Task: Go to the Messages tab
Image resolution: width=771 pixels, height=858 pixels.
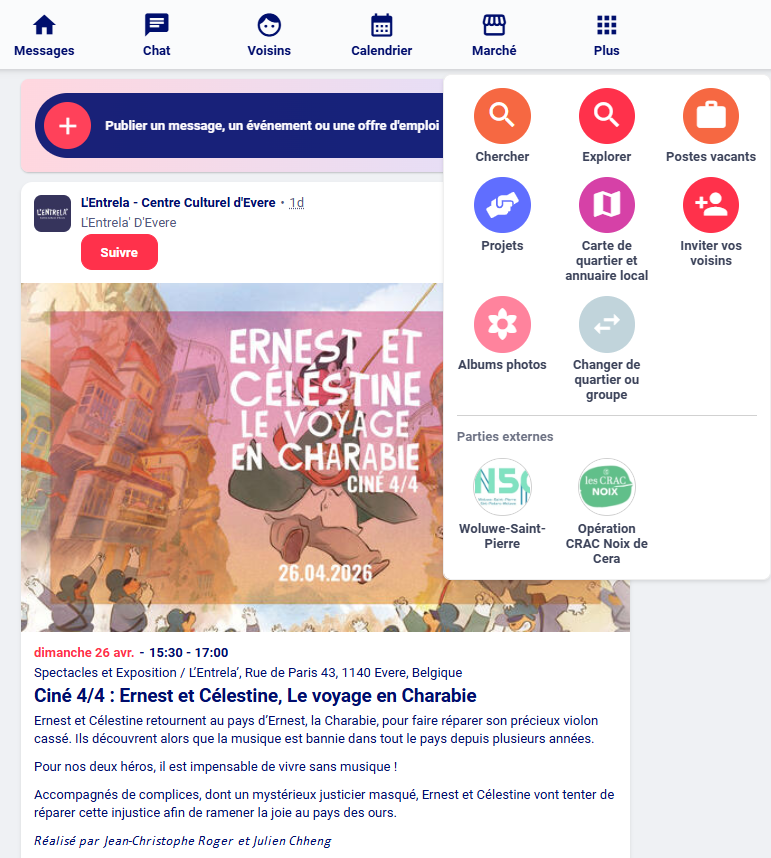Action: pyautogui.click(x=44, y=35)
